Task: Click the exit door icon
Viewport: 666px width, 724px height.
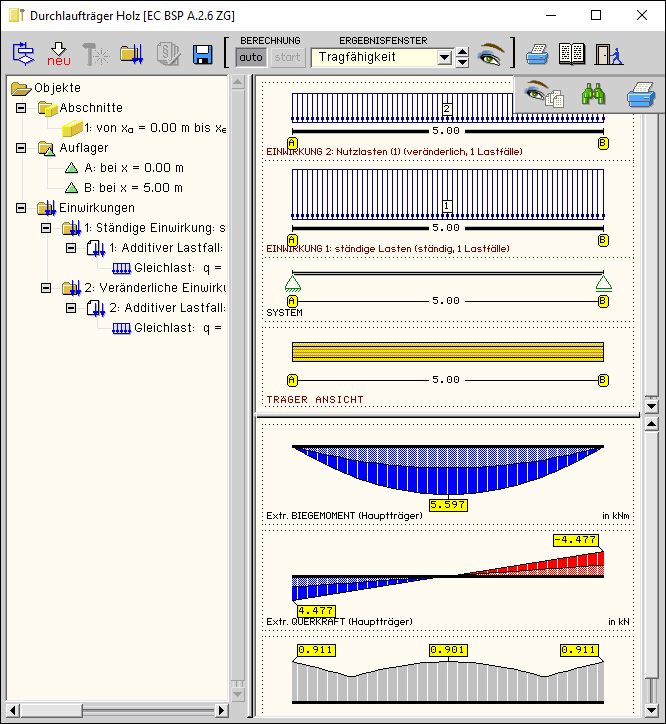Action: point(607,54)
